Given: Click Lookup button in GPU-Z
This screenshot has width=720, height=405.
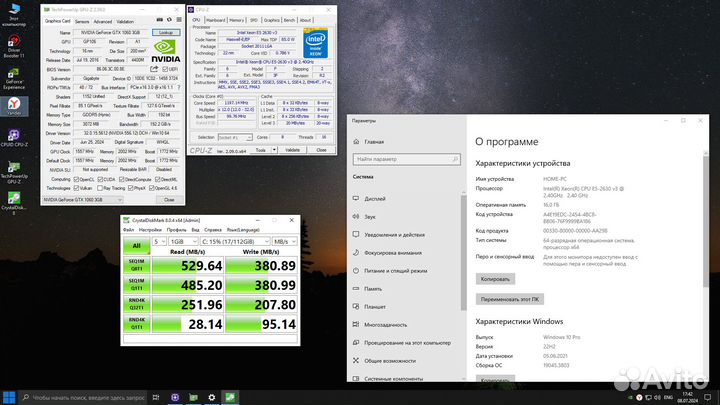Looking at the screenshot, I should point(166,33).
